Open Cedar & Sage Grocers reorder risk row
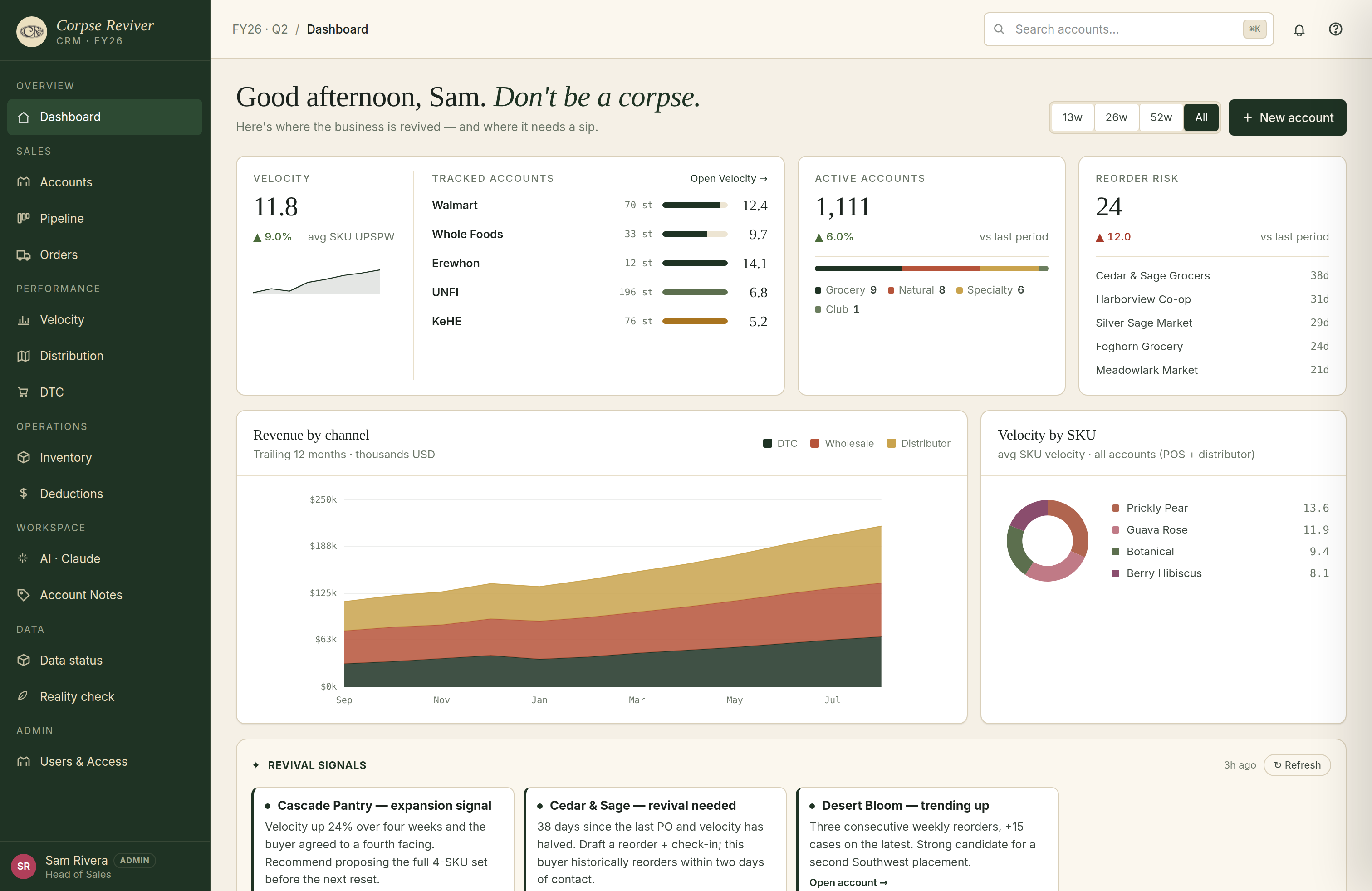 coord(1212,275)
